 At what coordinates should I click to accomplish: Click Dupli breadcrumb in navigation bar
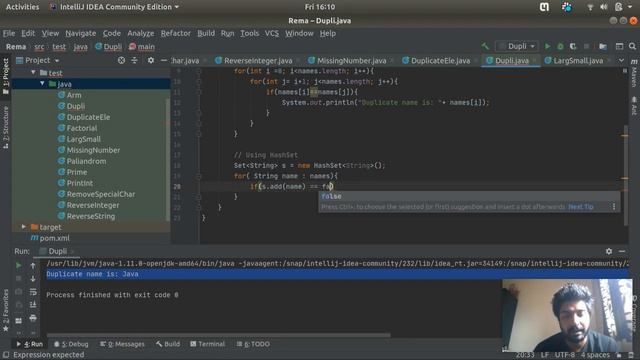click(108, 47)
